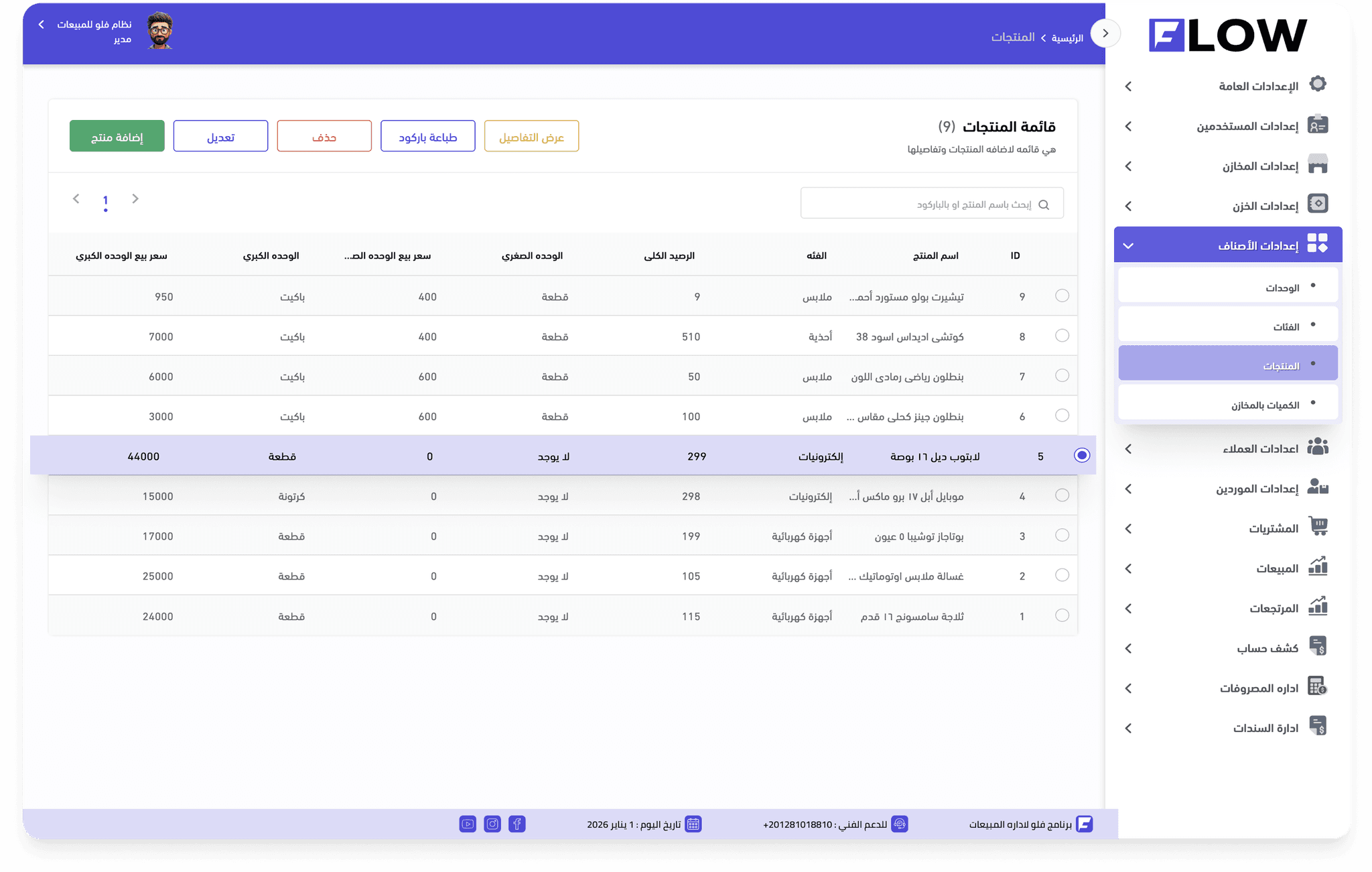The image size is (1372, 872).
Task: Open the Instagram icon in footer
Action: pyautogui.click(x=492, y=824)
